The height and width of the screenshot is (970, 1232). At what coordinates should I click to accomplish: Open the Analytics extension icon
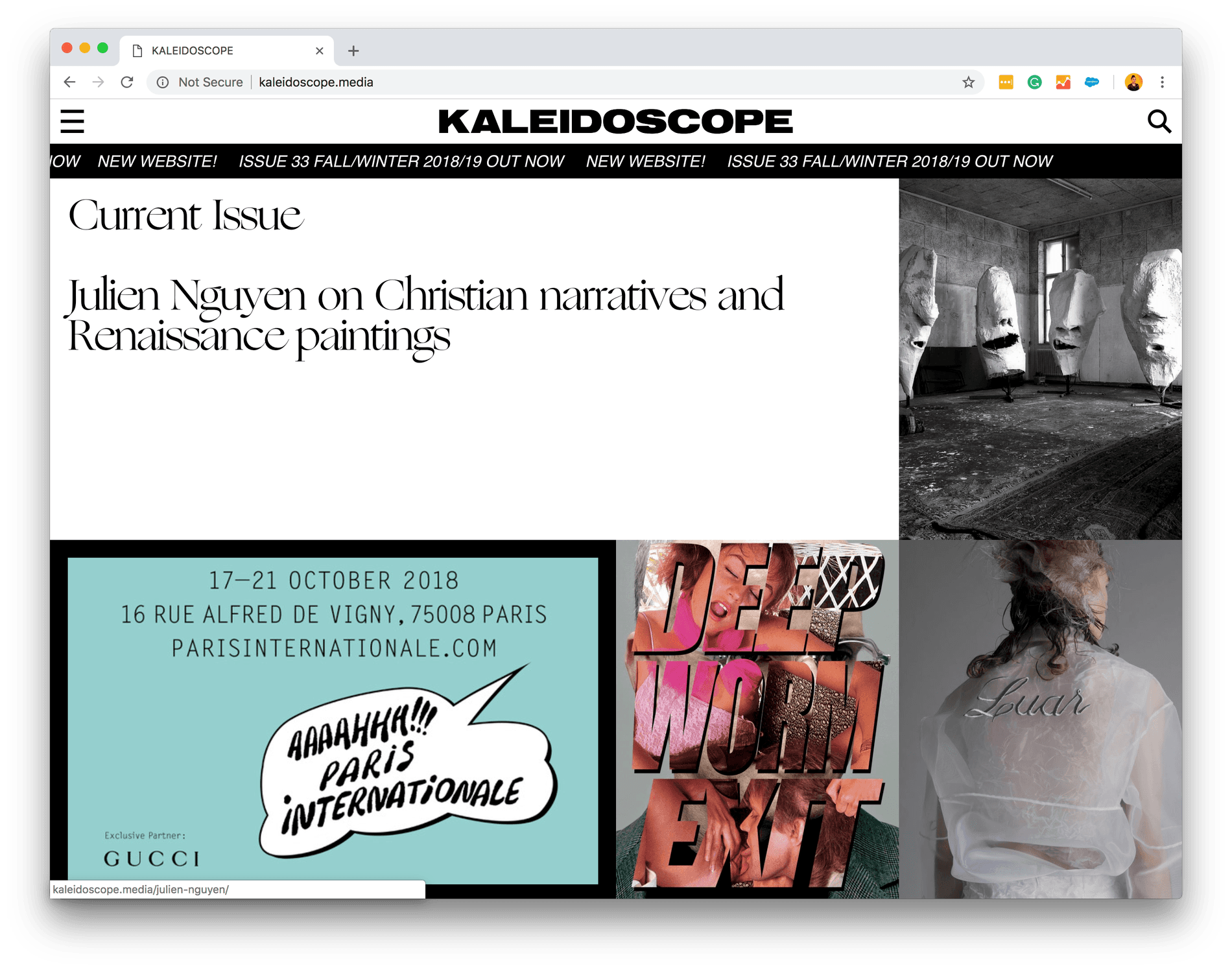coord(1063,82)
